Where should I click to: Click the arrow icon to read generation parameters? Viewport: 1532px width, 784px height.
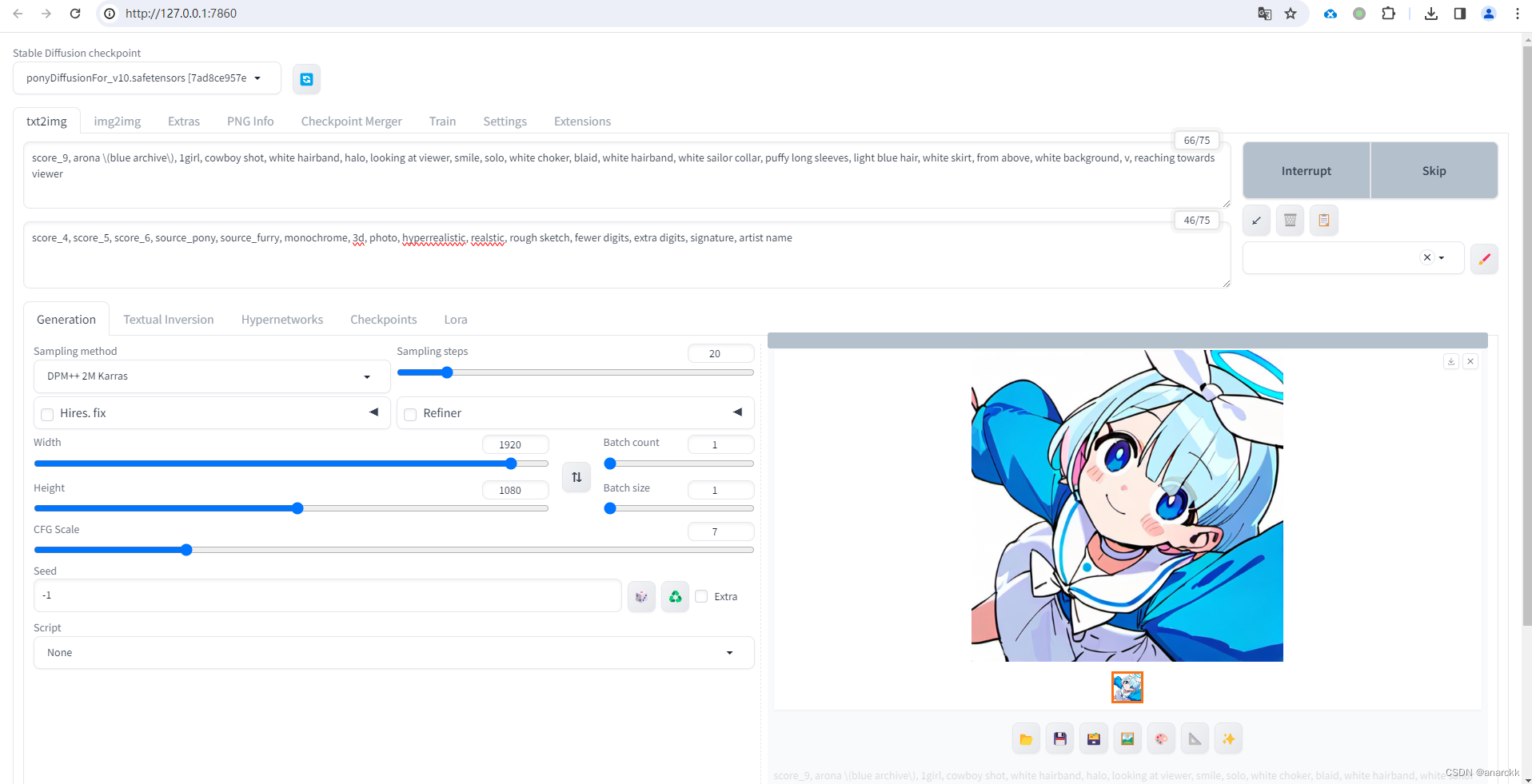(x=1257, y=221)
